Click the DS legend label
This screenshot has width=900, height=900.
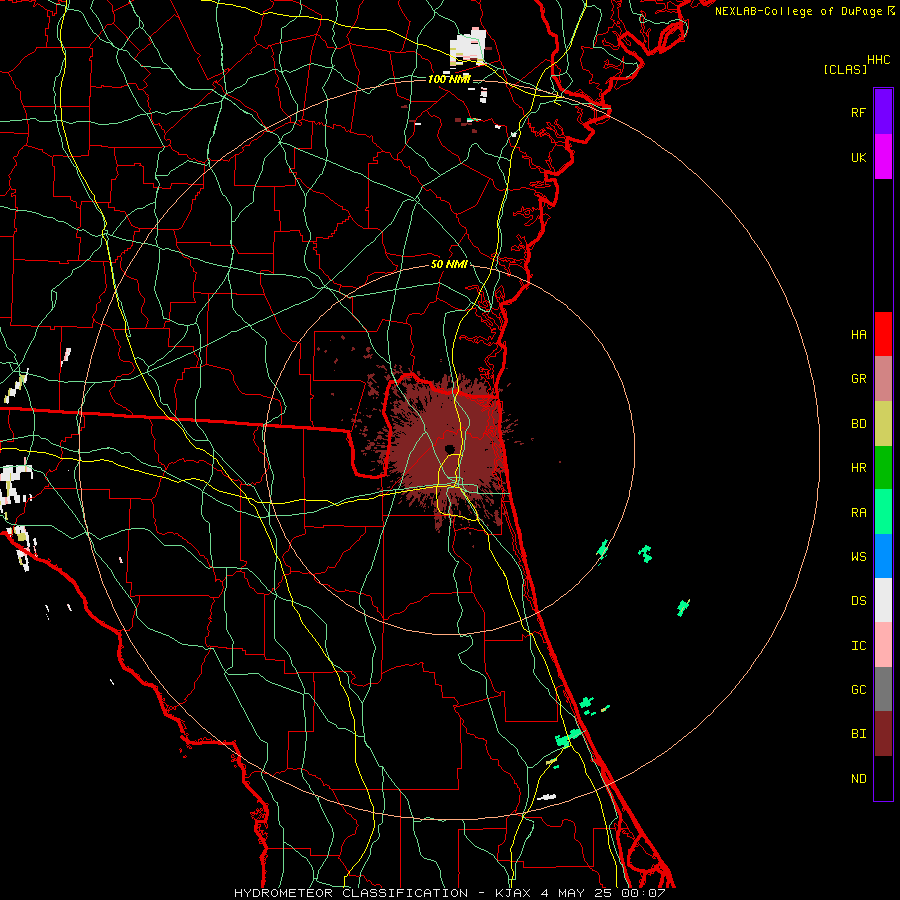tap(859, 601)
